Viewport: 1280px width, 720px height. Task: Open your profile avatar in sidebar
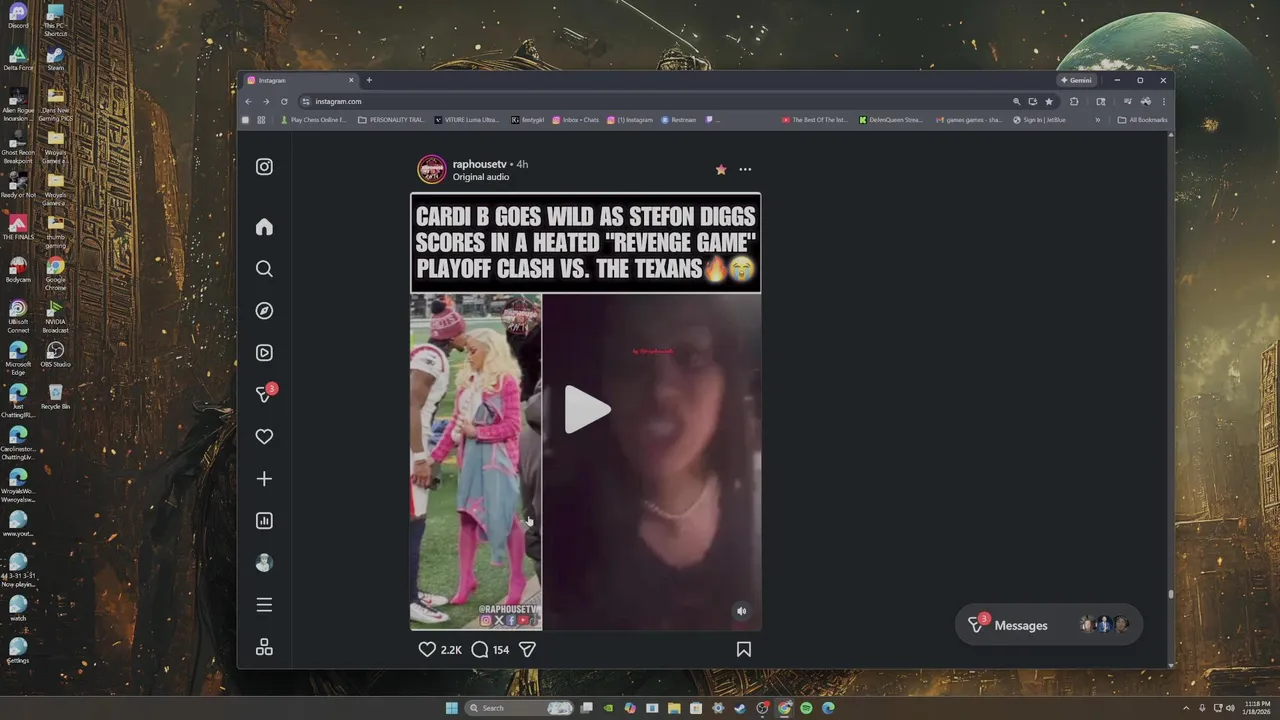click(264, 563)
